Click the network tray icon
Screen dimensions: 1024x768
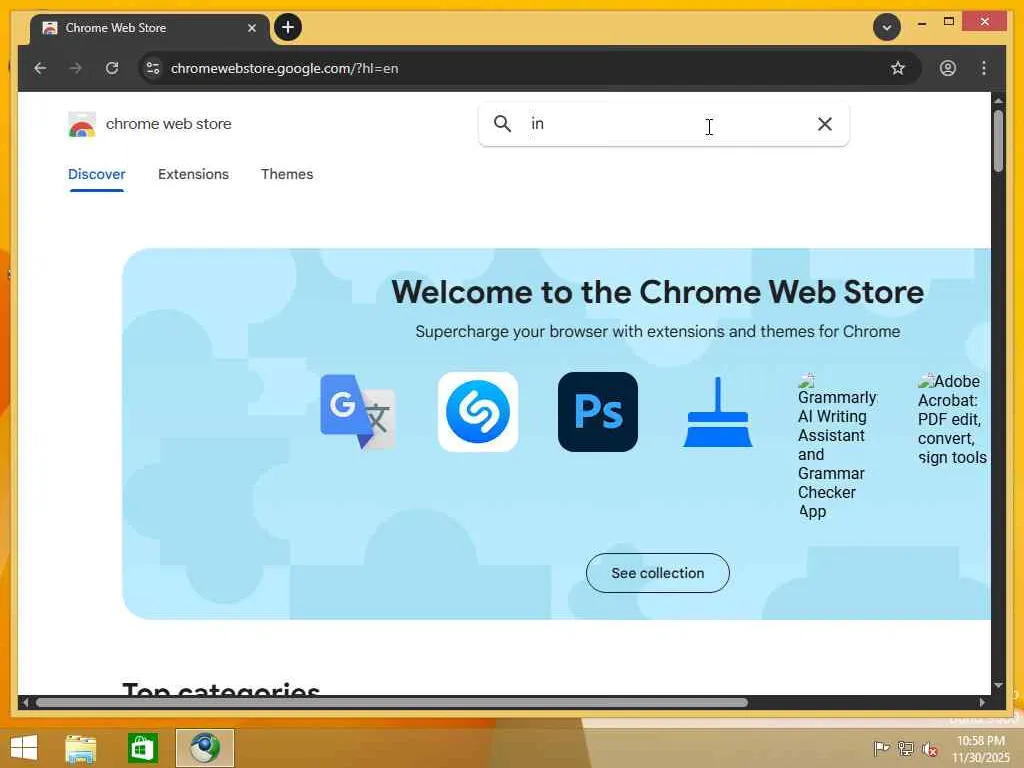click(x=906, y=749)
